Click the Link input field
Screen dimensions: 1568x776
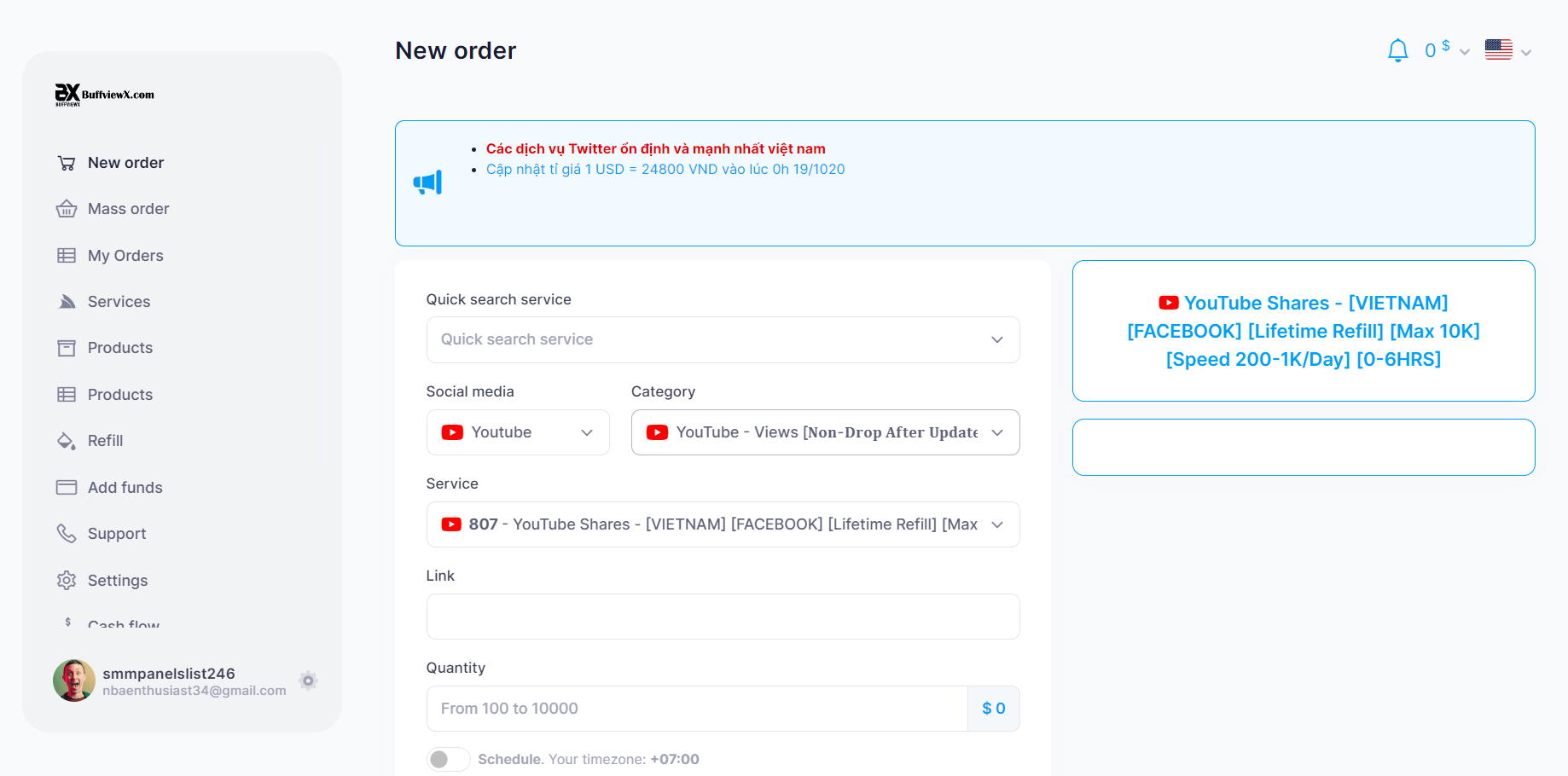point(723,617)
